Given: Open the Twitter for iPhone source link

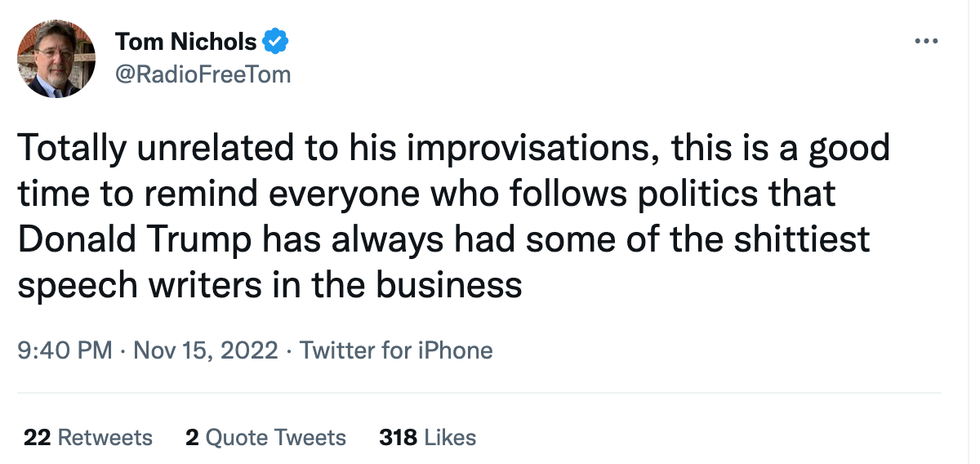Looking at the screenshot, I should 396,350.
